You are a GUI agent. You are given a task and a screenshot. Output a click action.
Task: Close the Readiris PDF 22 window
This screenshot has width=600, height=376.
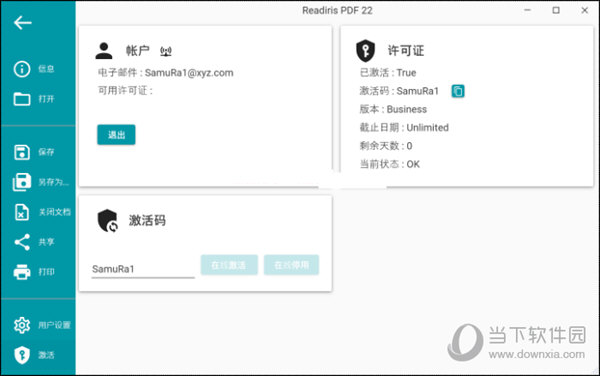pos(585,10)
